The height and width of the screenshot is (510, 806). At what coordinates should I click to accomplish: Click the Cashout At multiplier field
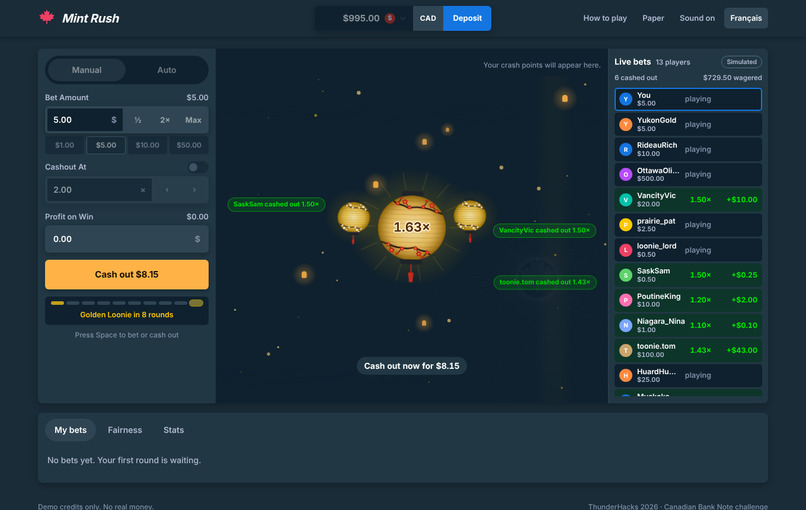click(99, 190)
